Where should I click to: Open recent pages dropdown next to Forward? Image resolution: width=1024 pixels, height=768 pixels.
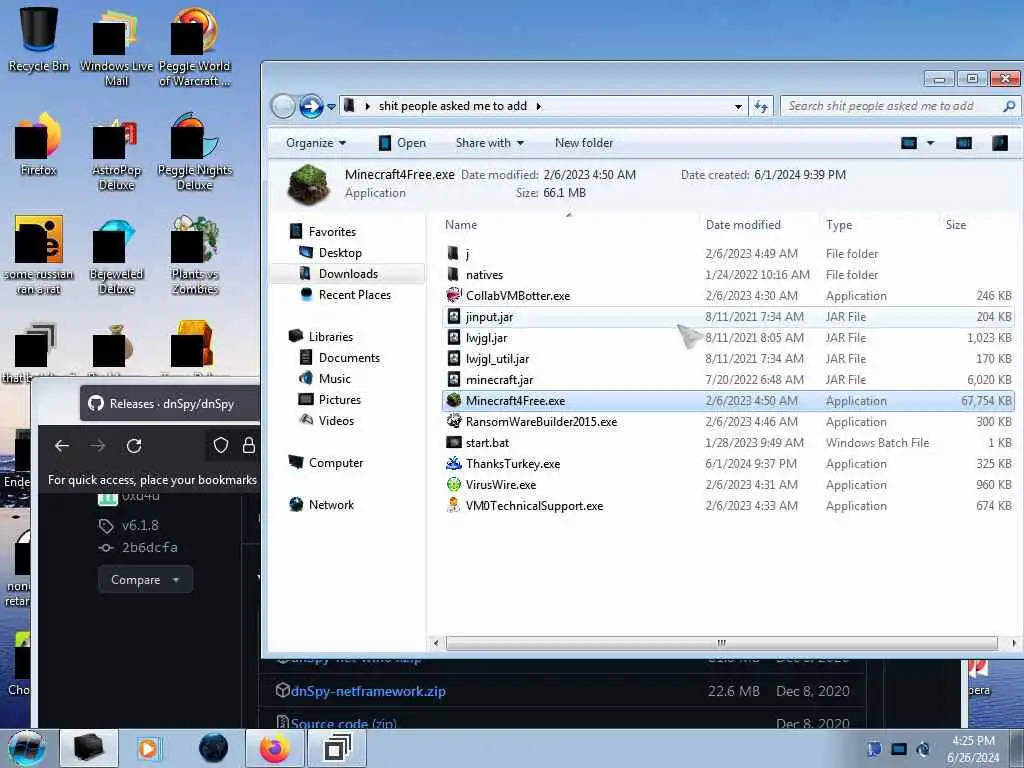[x=331, y=106]
